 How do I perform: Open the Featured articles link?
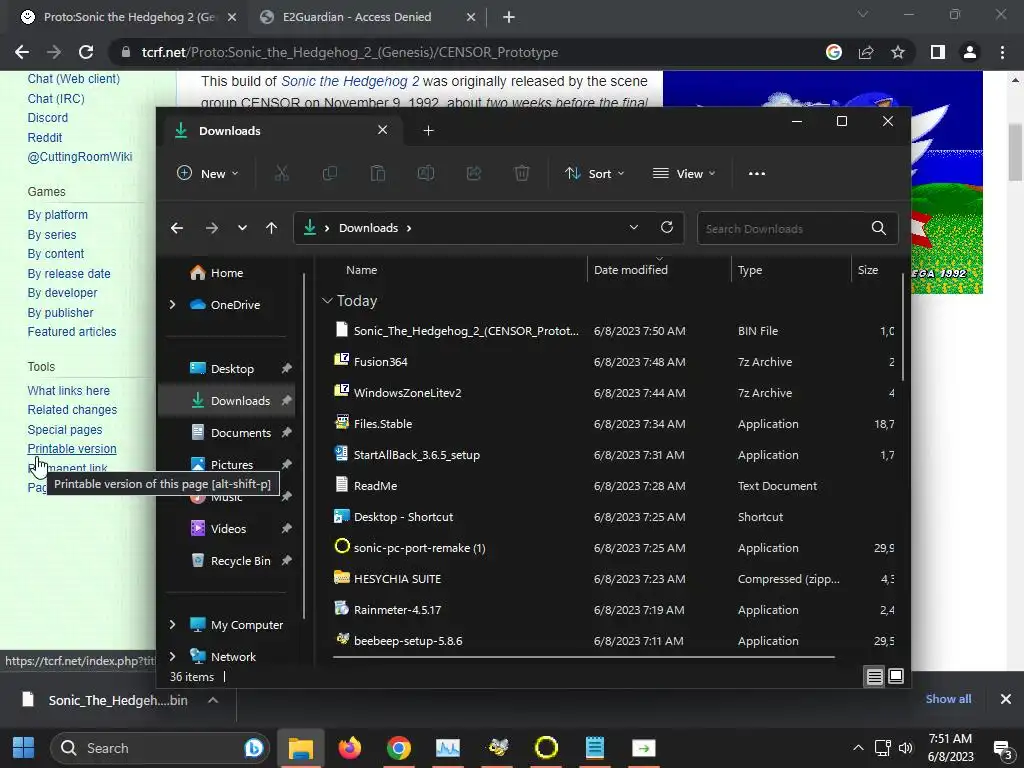(x=72, y=332)
